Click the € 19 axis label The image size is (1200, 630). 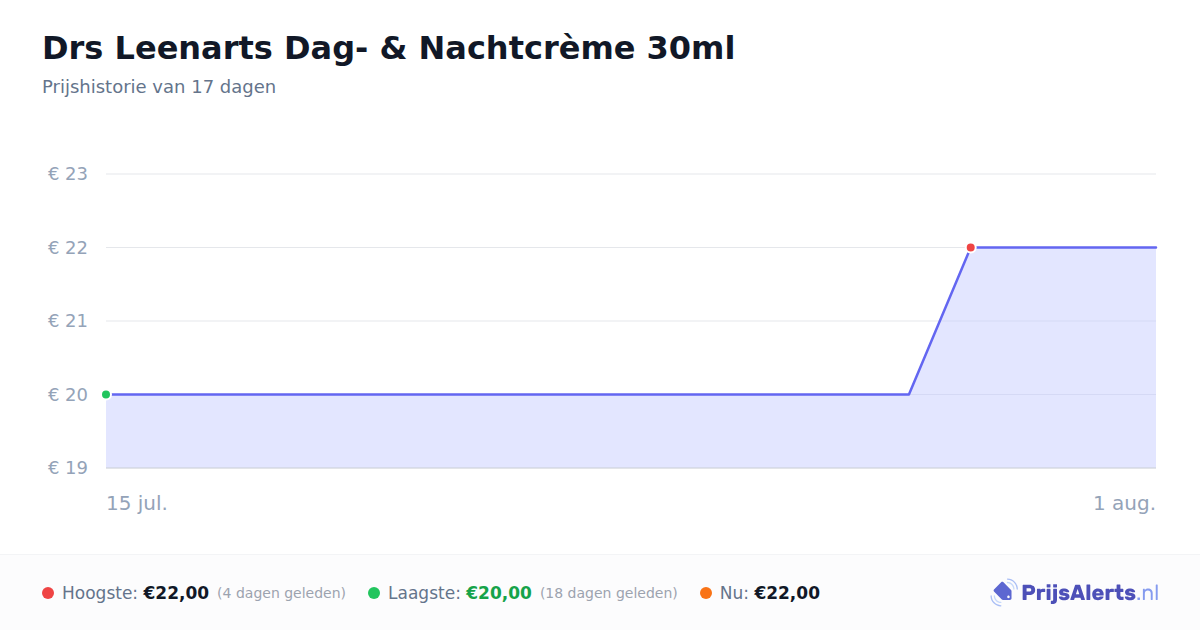[x=68, y=468]
